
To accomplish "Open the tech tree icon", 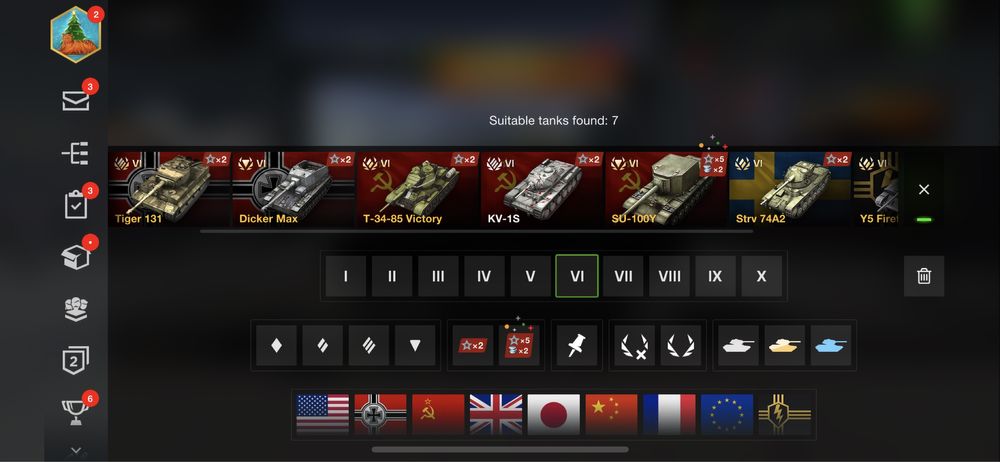I will [x=75, y=153].
